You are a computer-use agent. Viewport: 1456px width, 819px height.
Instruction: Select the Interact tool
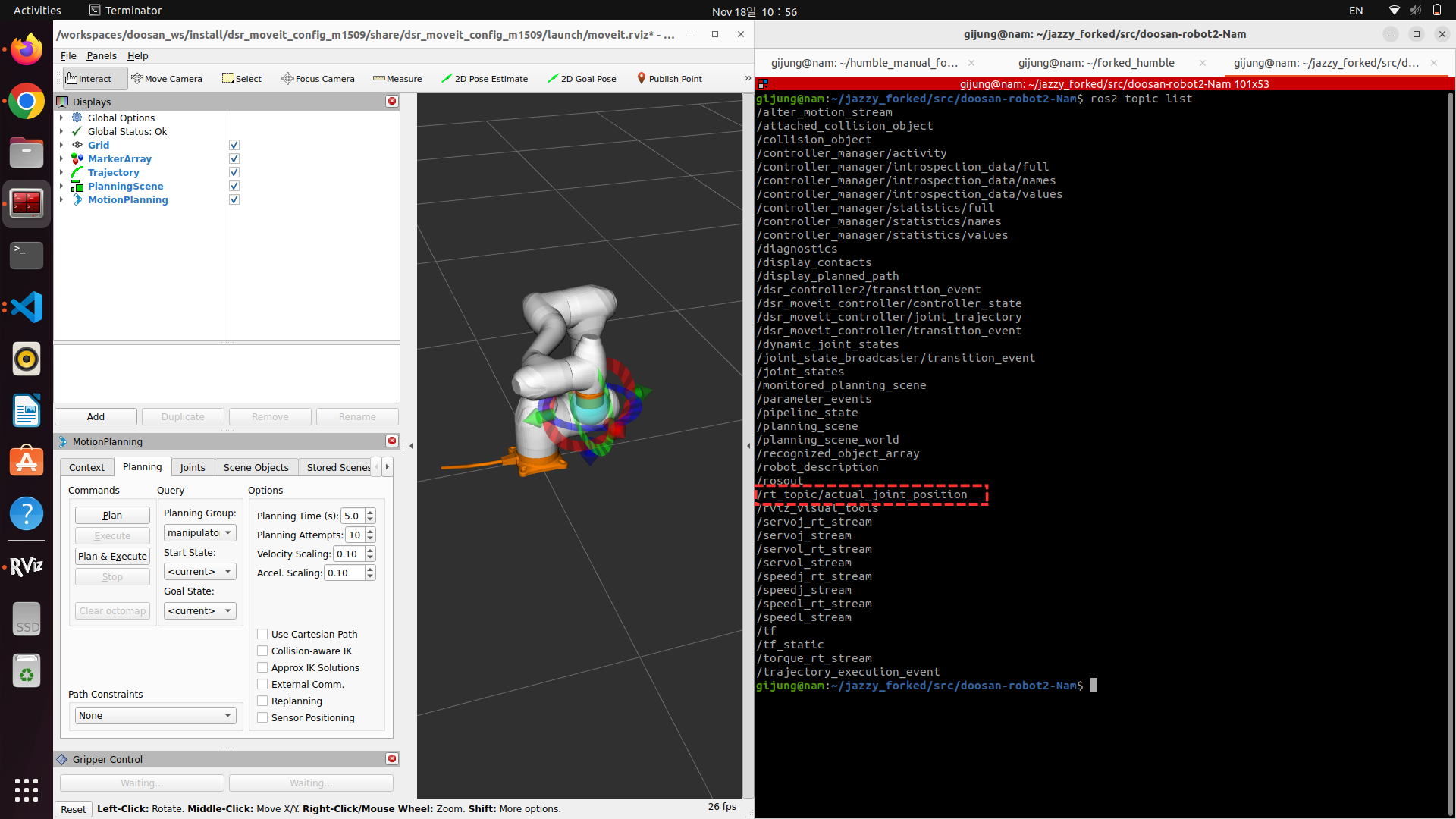(88, 79)
